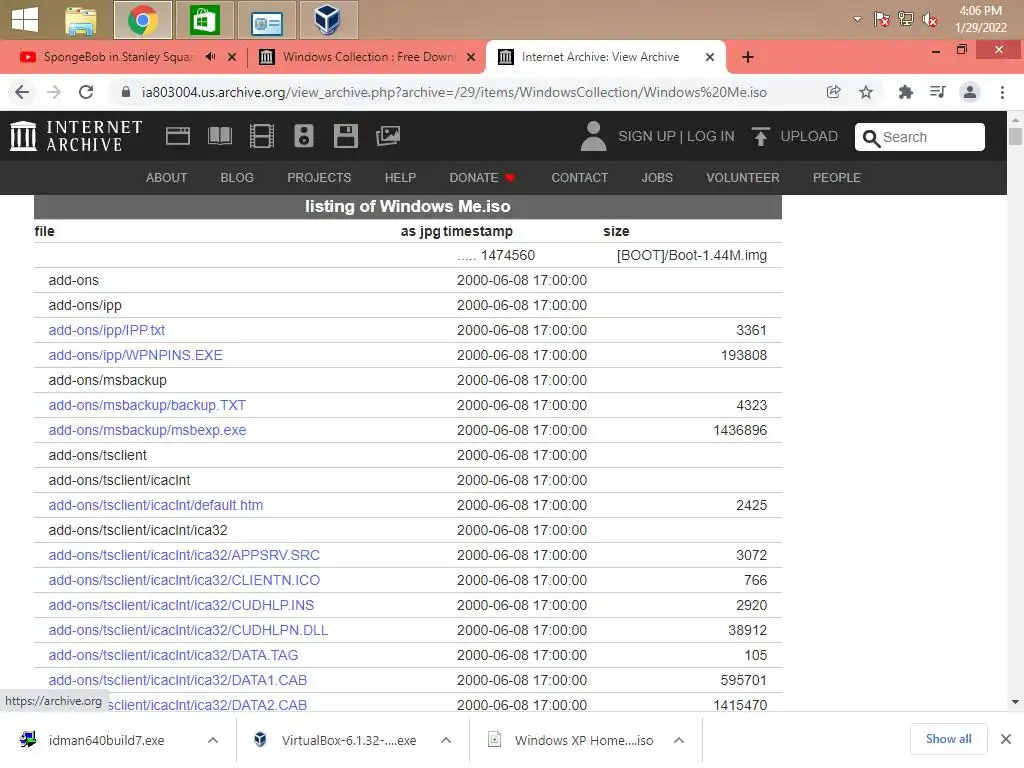Open the Chrome profile avatar icon
Viewport: 1024px width, 768px height.
(970, 92)
